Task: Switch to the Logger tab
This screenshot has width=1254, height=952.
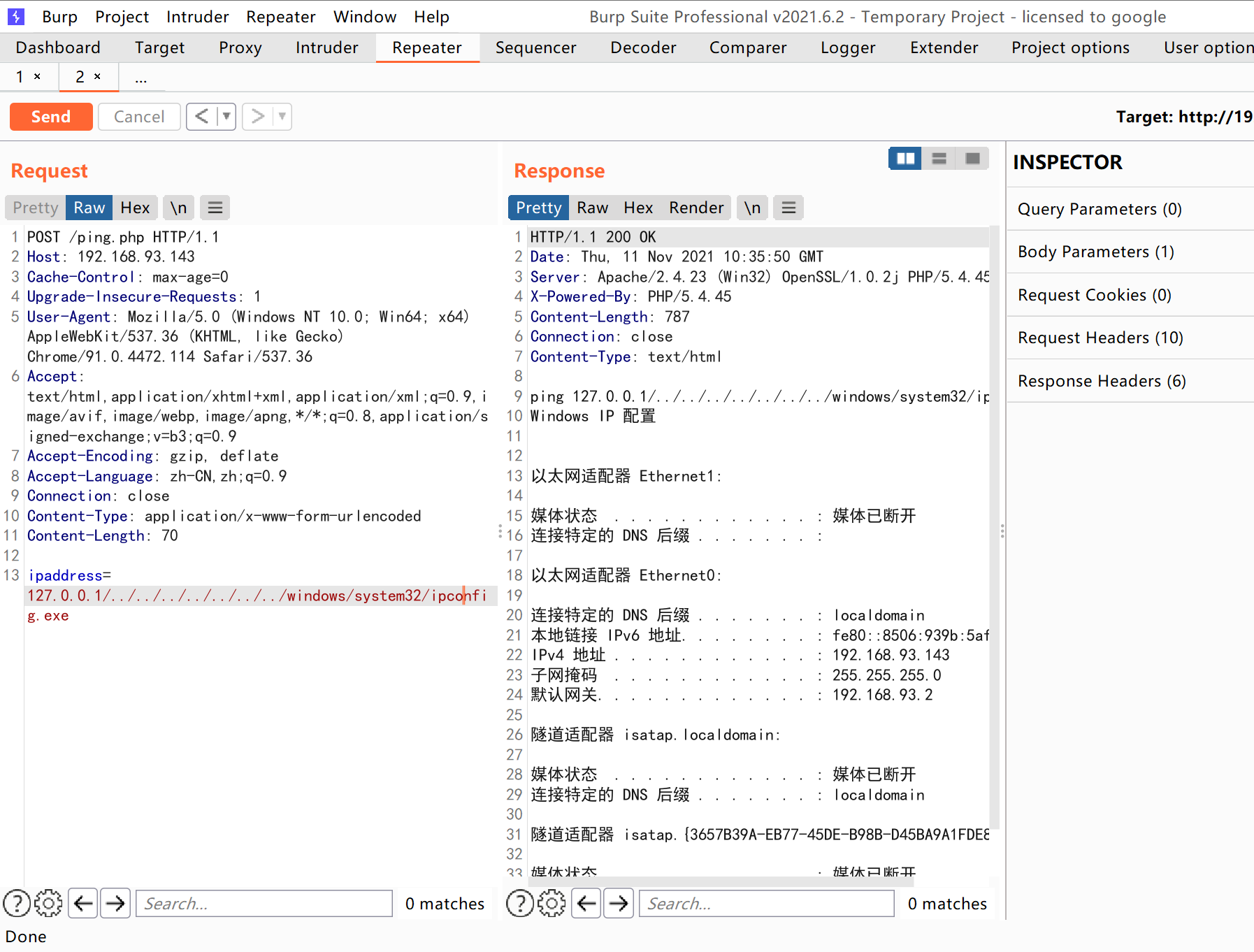Action: click(x=848, y=48)
